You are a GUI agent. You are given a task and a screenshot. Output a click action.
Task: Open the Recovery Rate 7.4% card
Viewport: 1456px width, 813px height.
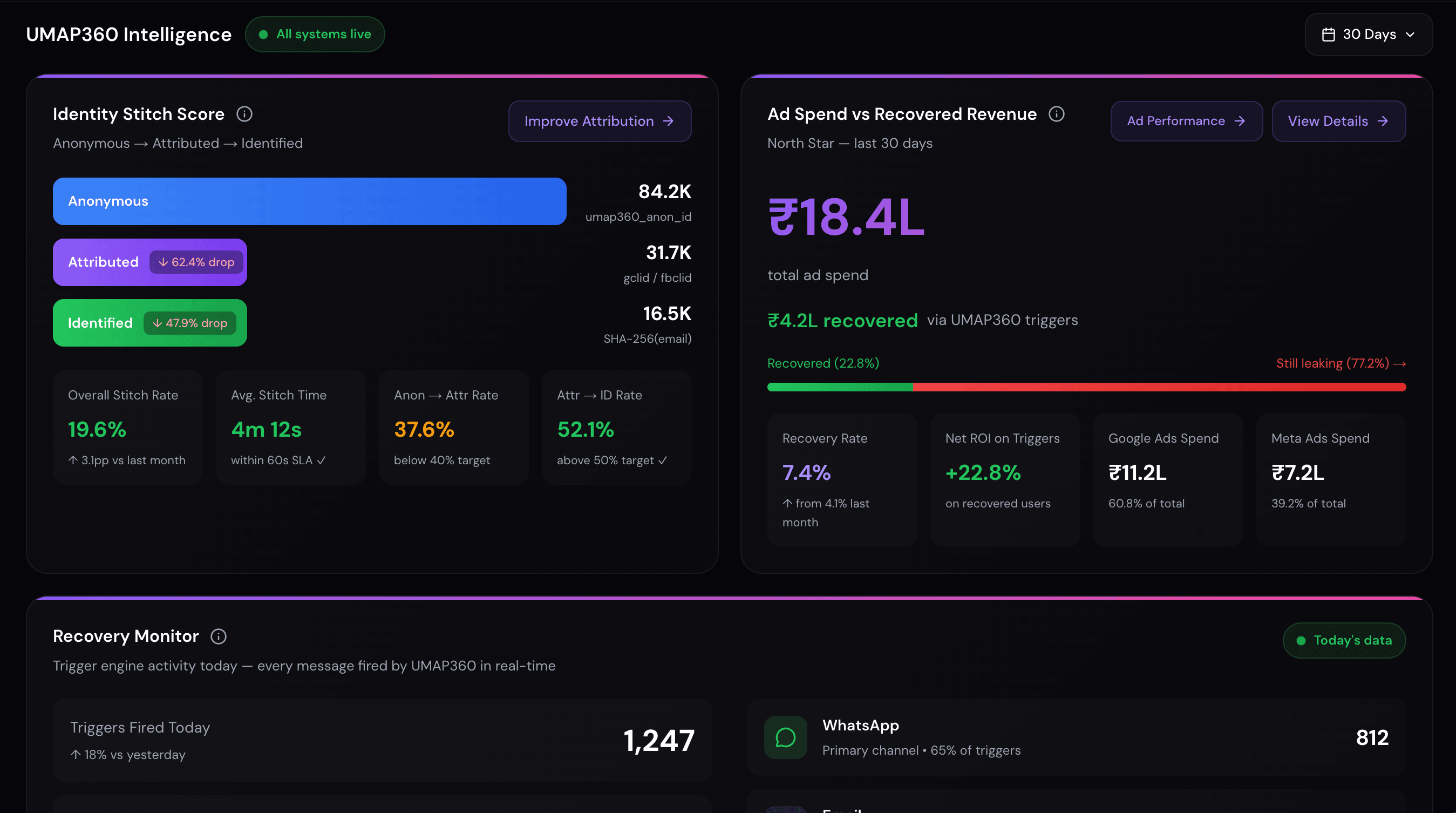(842, 479)
